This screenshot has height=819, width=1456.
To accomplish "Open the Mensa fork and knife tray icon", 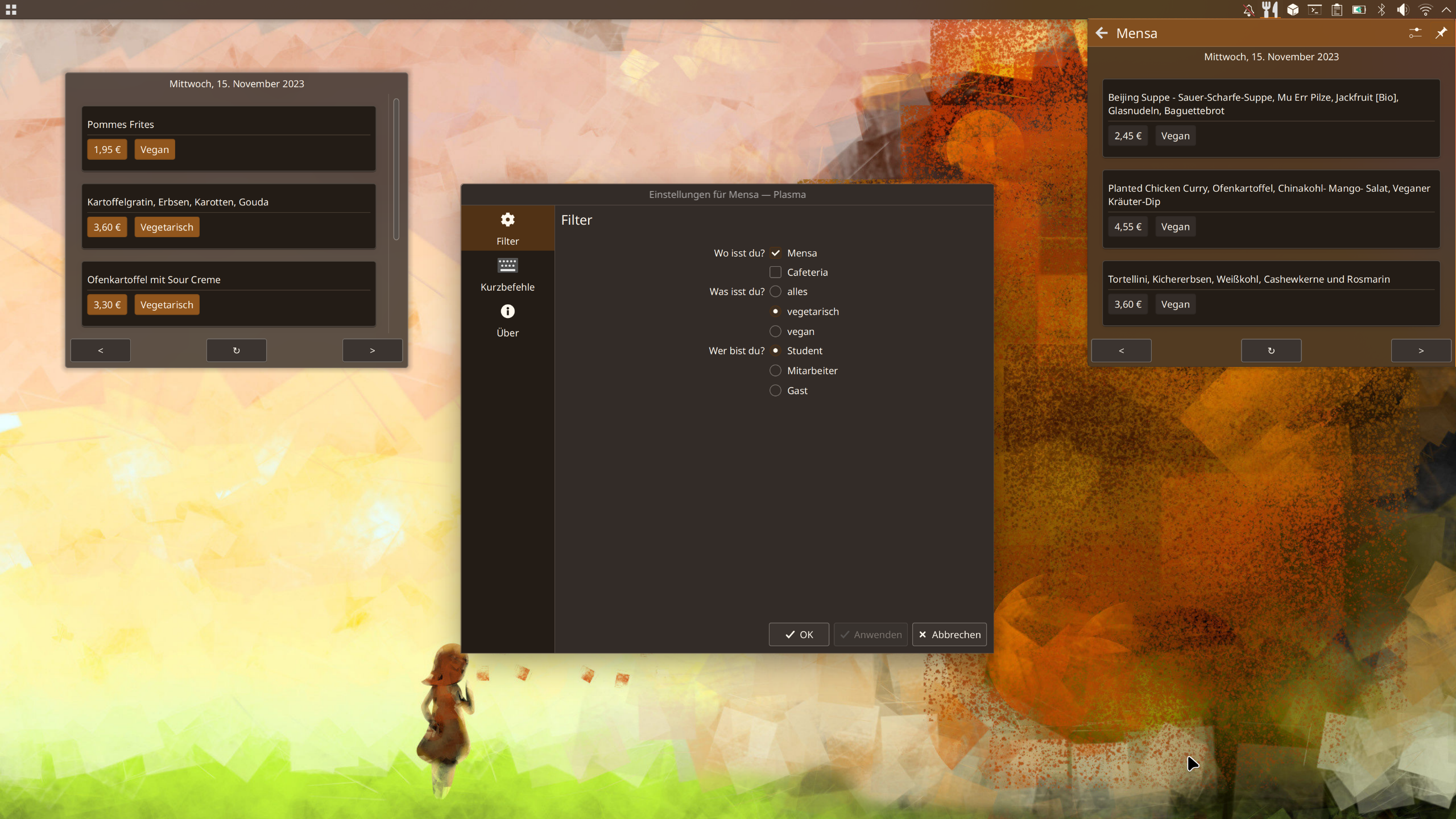I will click(x=1270, y=10).
